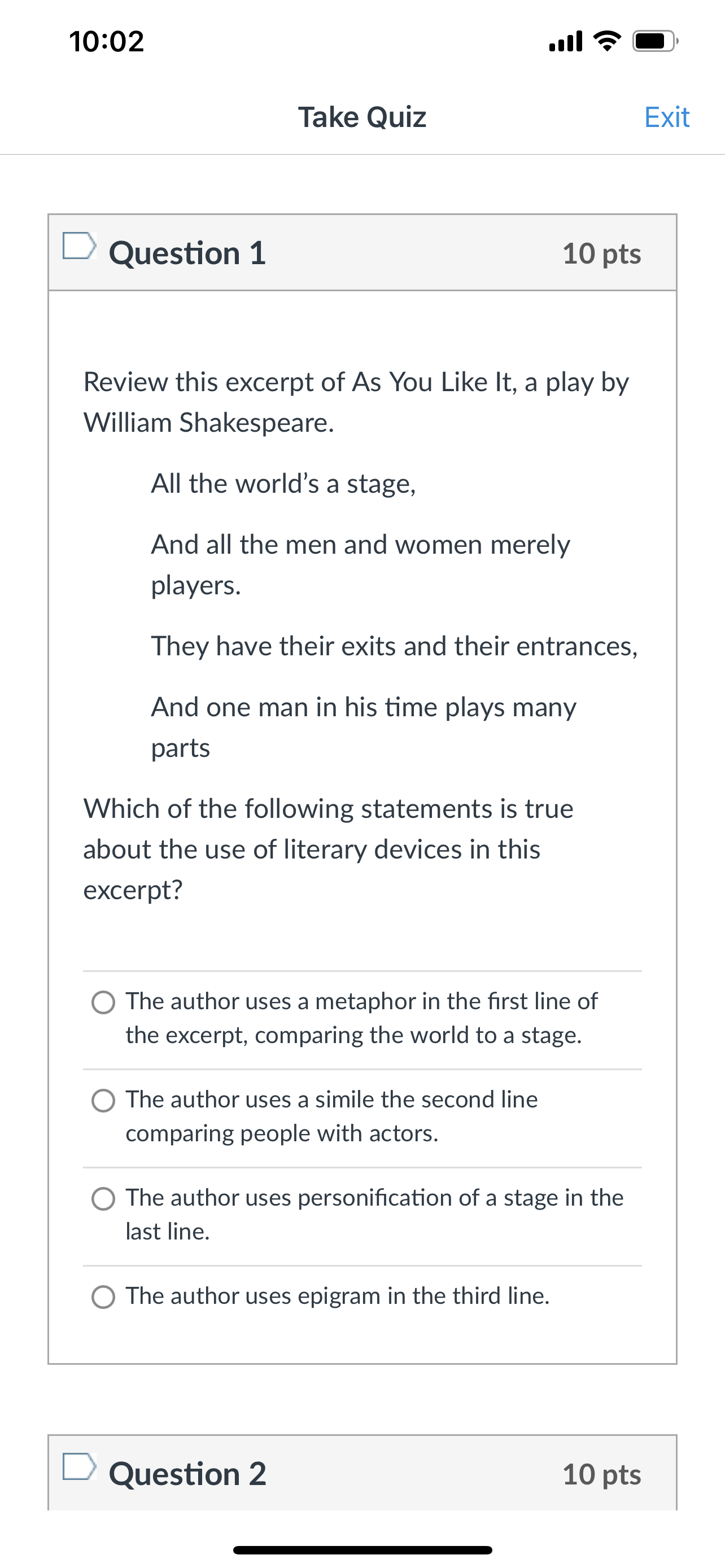Tap the battery indicator icon
Screen dimensions: 725x1568
[x=656, y=41]
